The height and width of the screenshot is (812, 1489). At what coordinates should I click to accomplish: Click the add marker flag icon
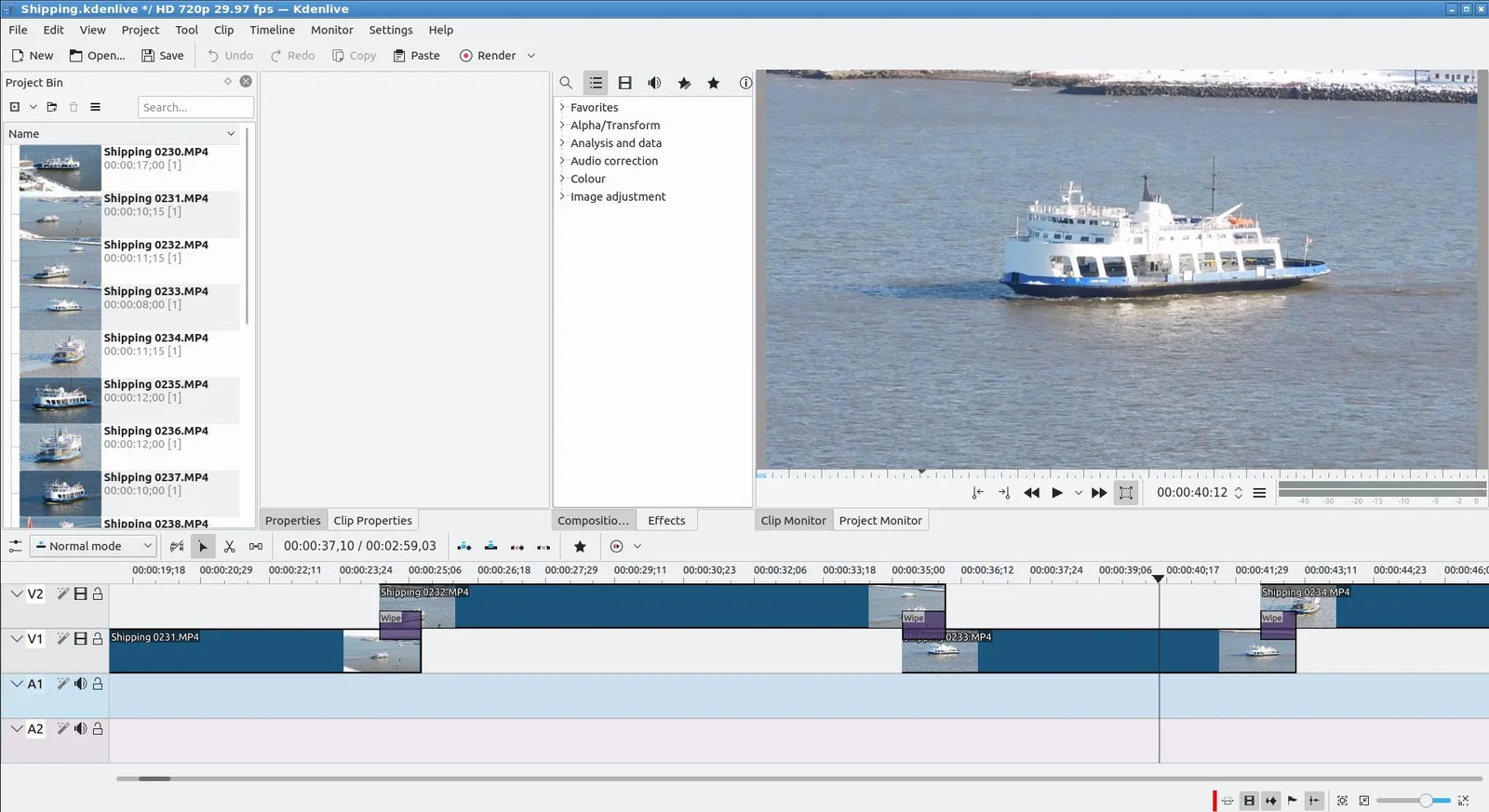pos(1292,801)
